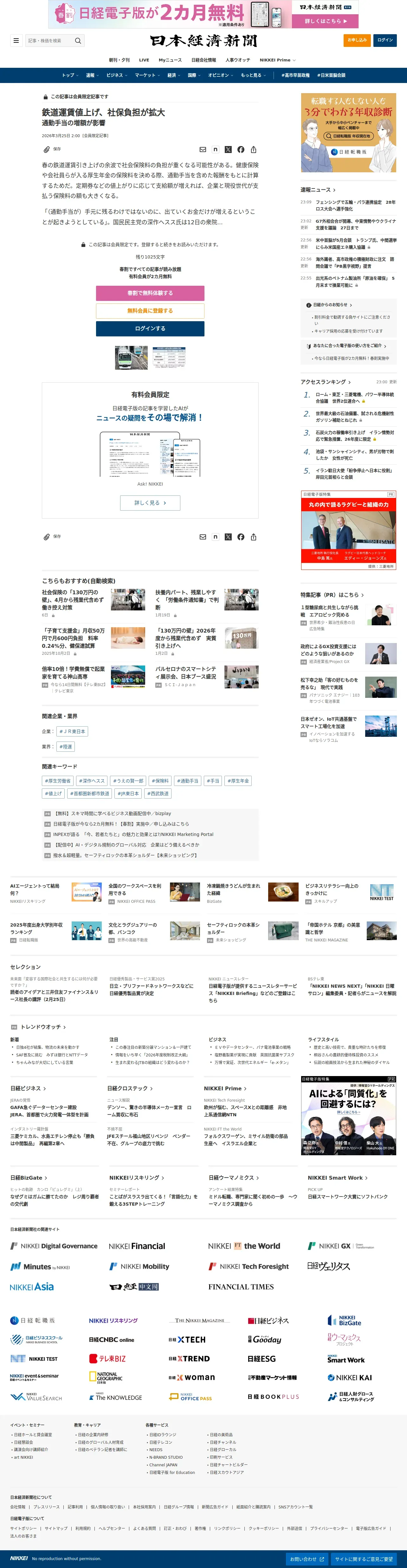Open the NIKKEI Financial logo
Screen dimensions: 407x1568
tap(137, 1246)
